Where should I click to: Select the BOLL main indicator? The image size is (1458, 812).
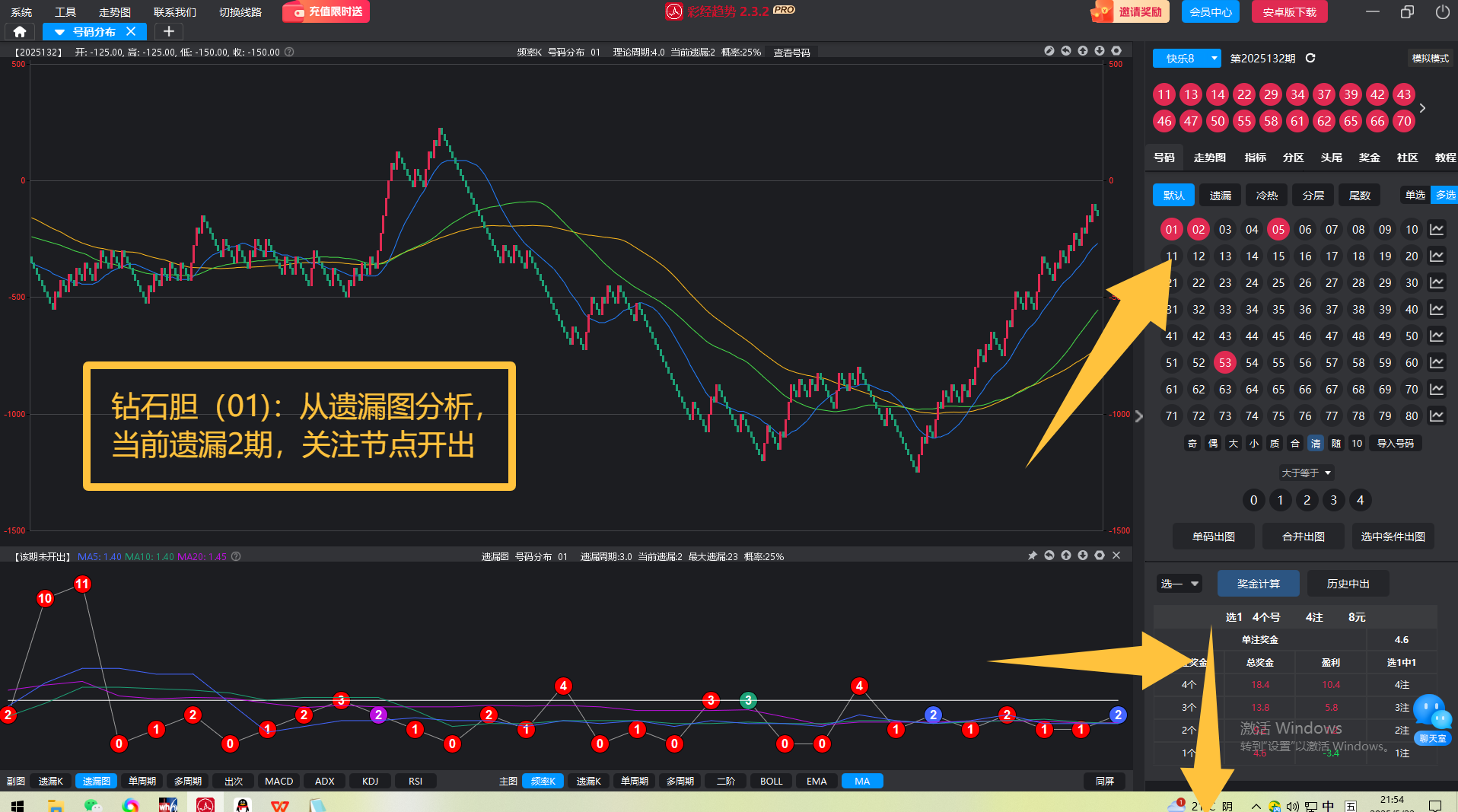click(x=771, y=781)
